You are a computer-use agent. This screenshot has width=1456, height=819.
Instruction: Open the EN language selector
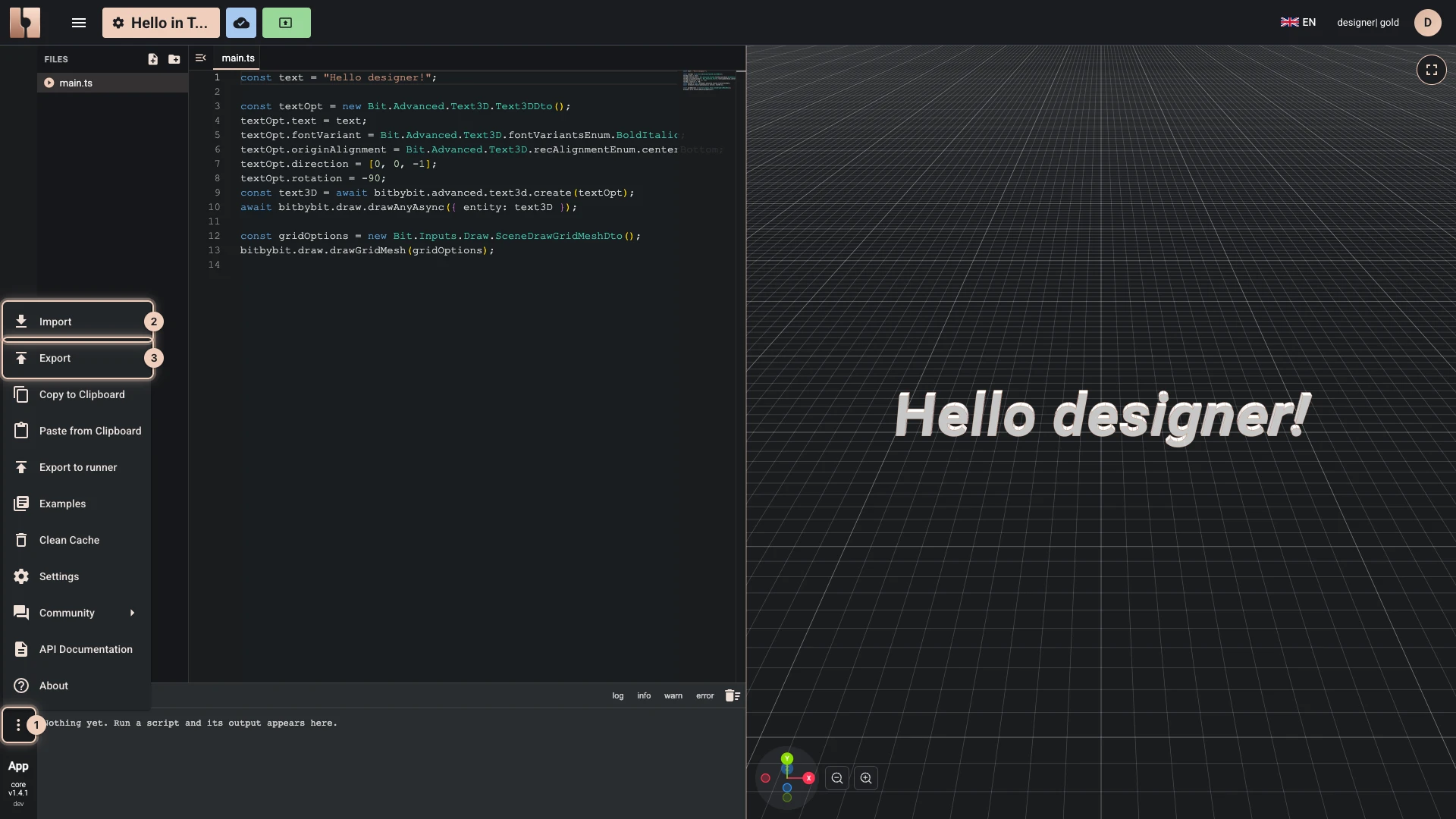(x=1298, y=23)
